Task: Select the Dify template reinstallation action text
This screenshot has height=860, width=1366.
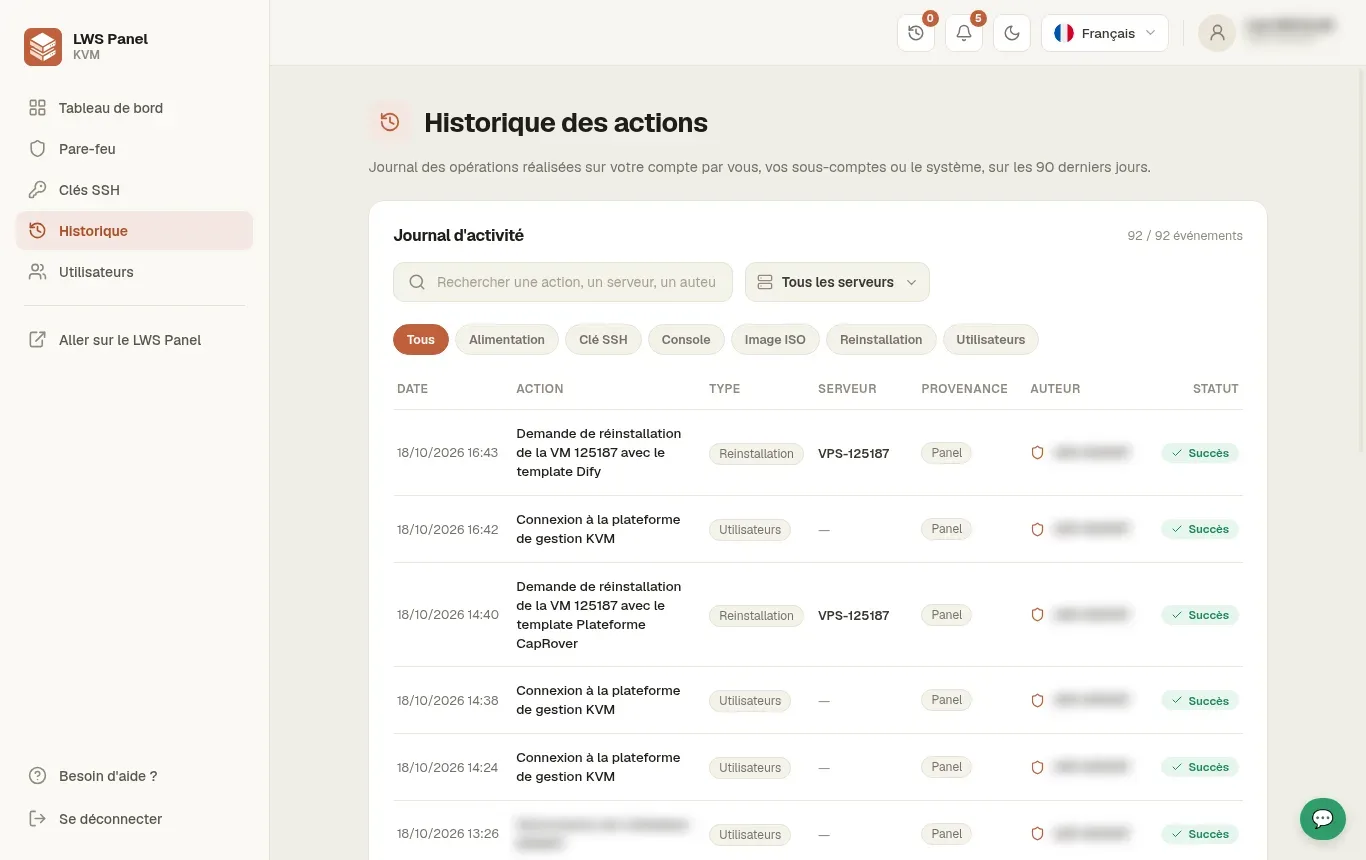Action: [599, 453]
